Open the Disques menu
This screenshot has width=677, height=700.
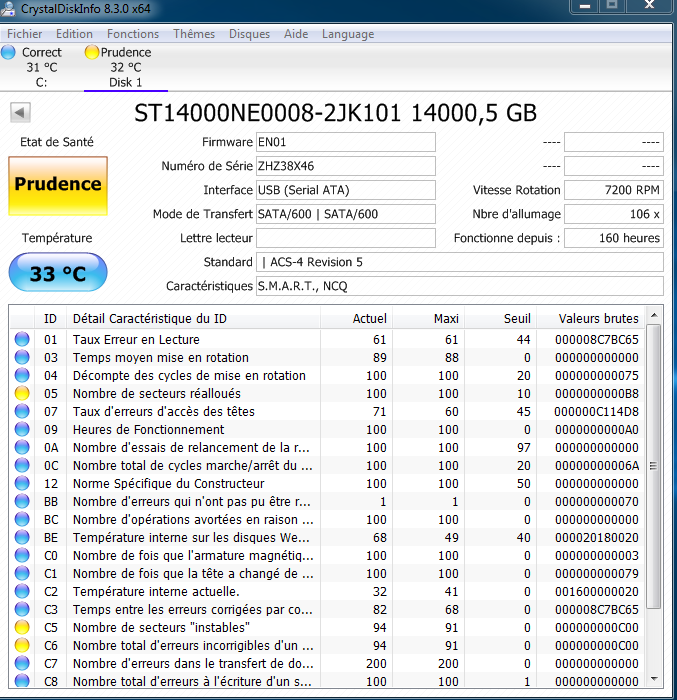(x=249, y=34)
